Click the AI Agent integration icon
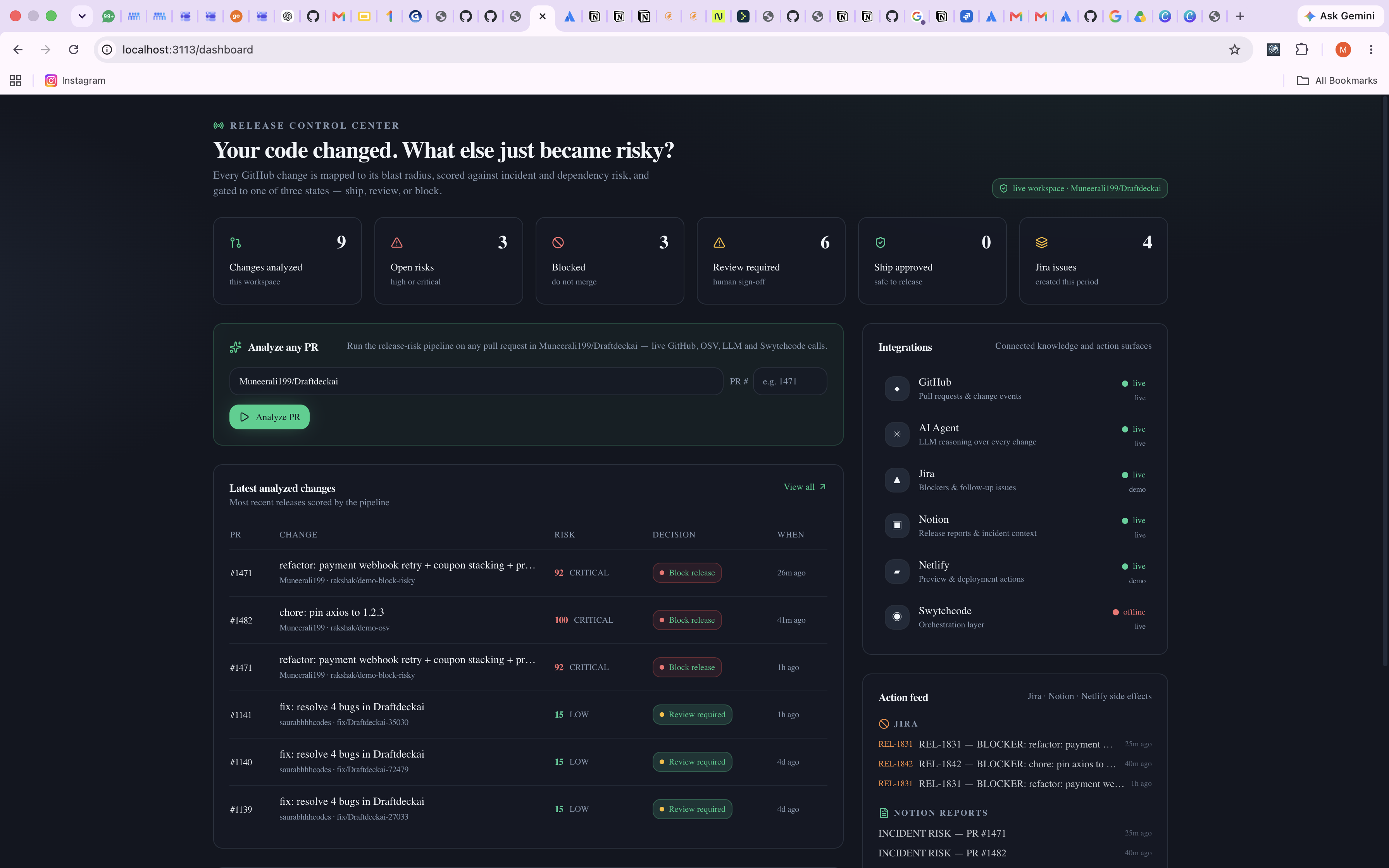Image resolution: width=1389 pixels, height=868 pixels. (x=897, y=434)
